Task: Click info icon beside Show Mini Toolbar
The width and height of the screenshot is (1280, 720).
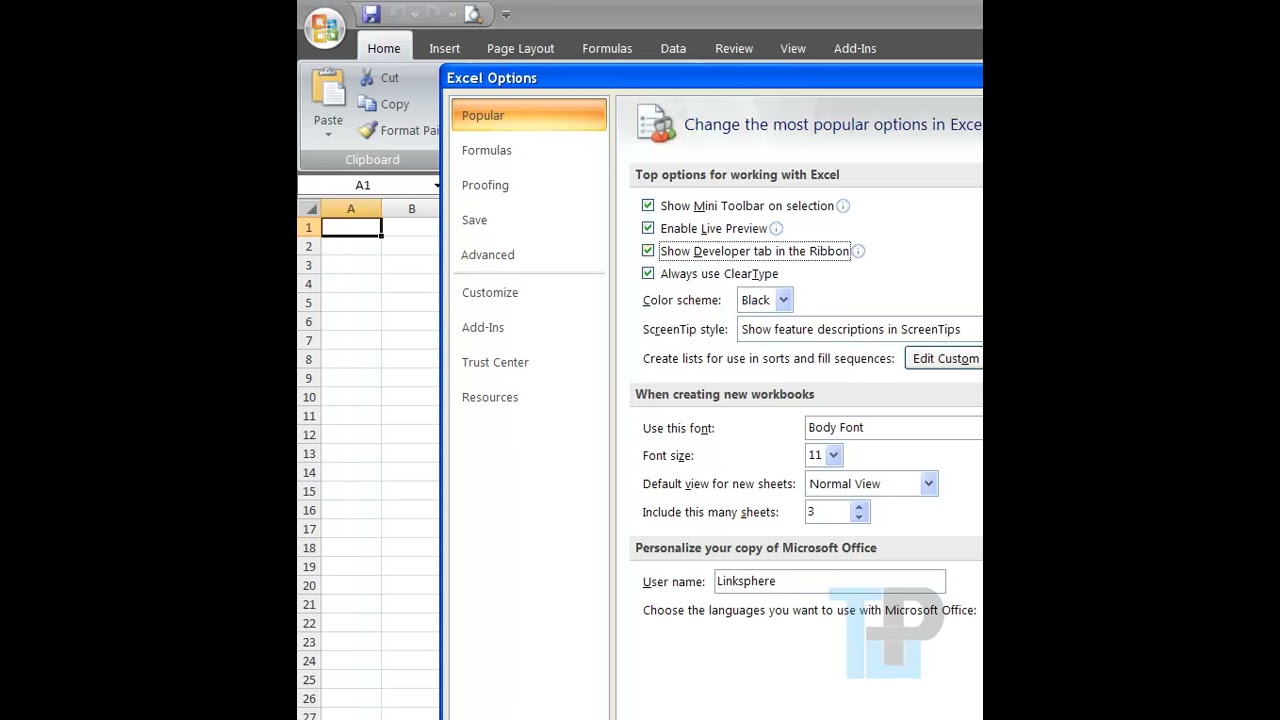Action: [x=843, y=206]
